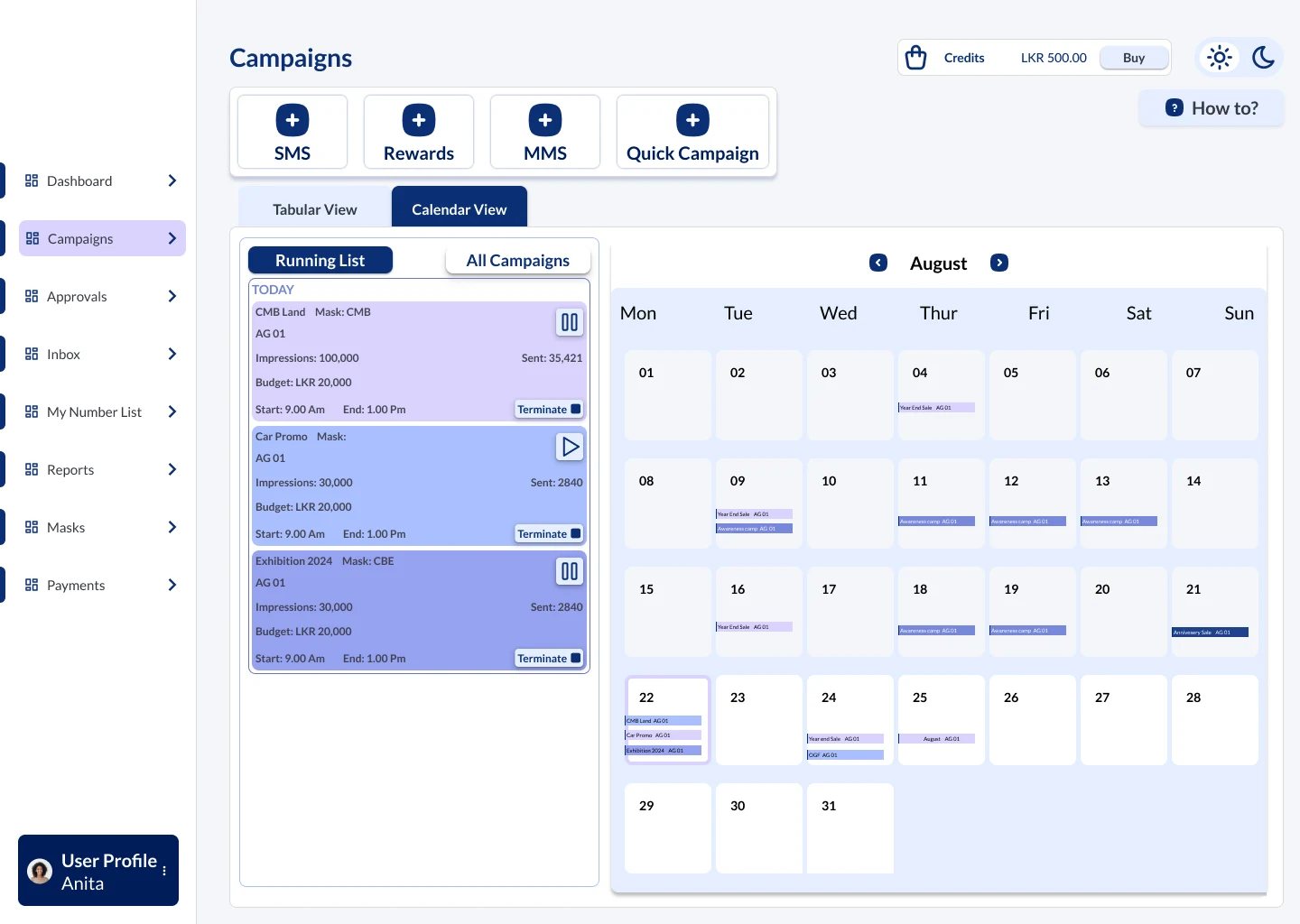
Task: Select August 31 calendar day
Action: point(850,828)
